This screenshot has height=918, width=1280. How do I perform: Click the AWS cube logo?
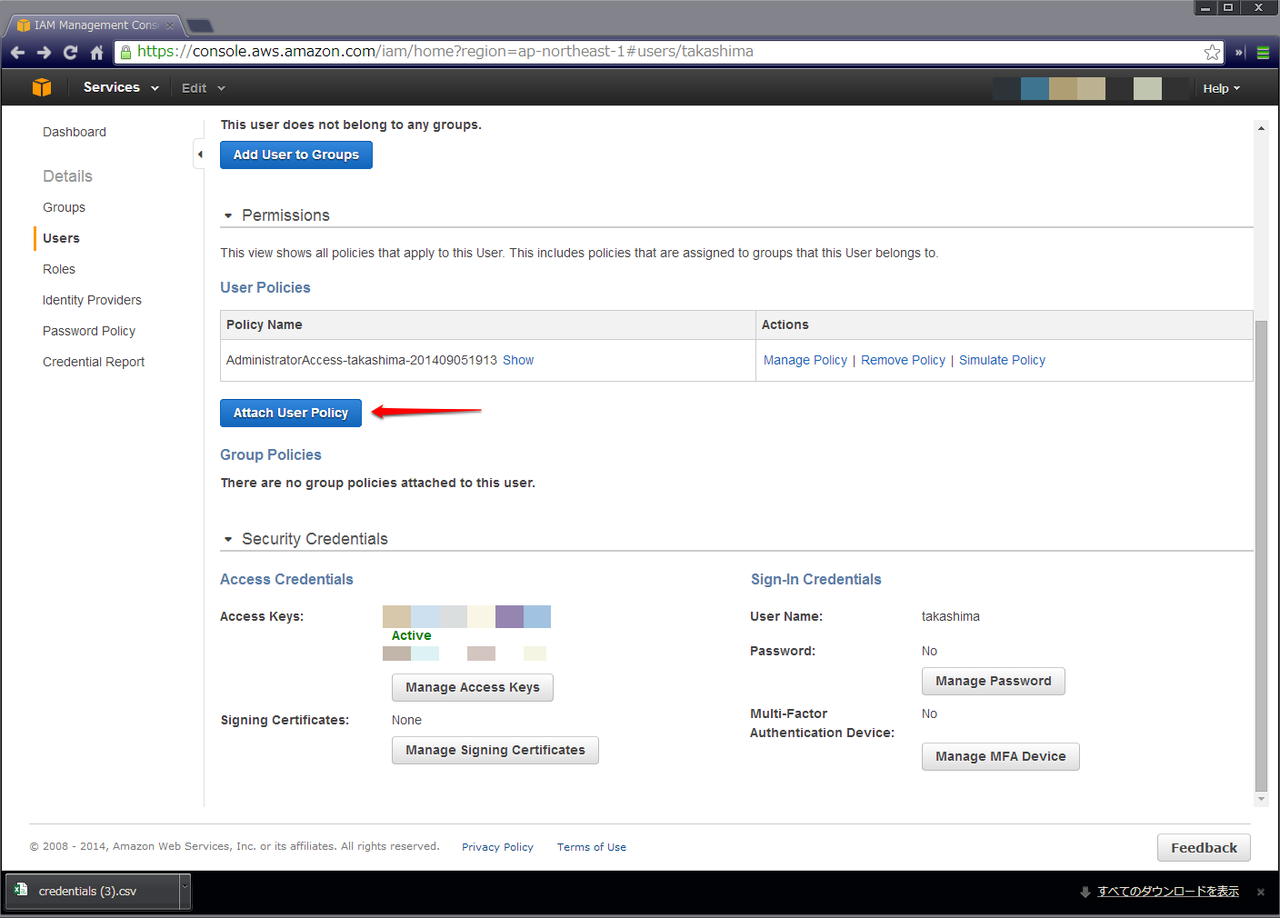coord(41,88)
